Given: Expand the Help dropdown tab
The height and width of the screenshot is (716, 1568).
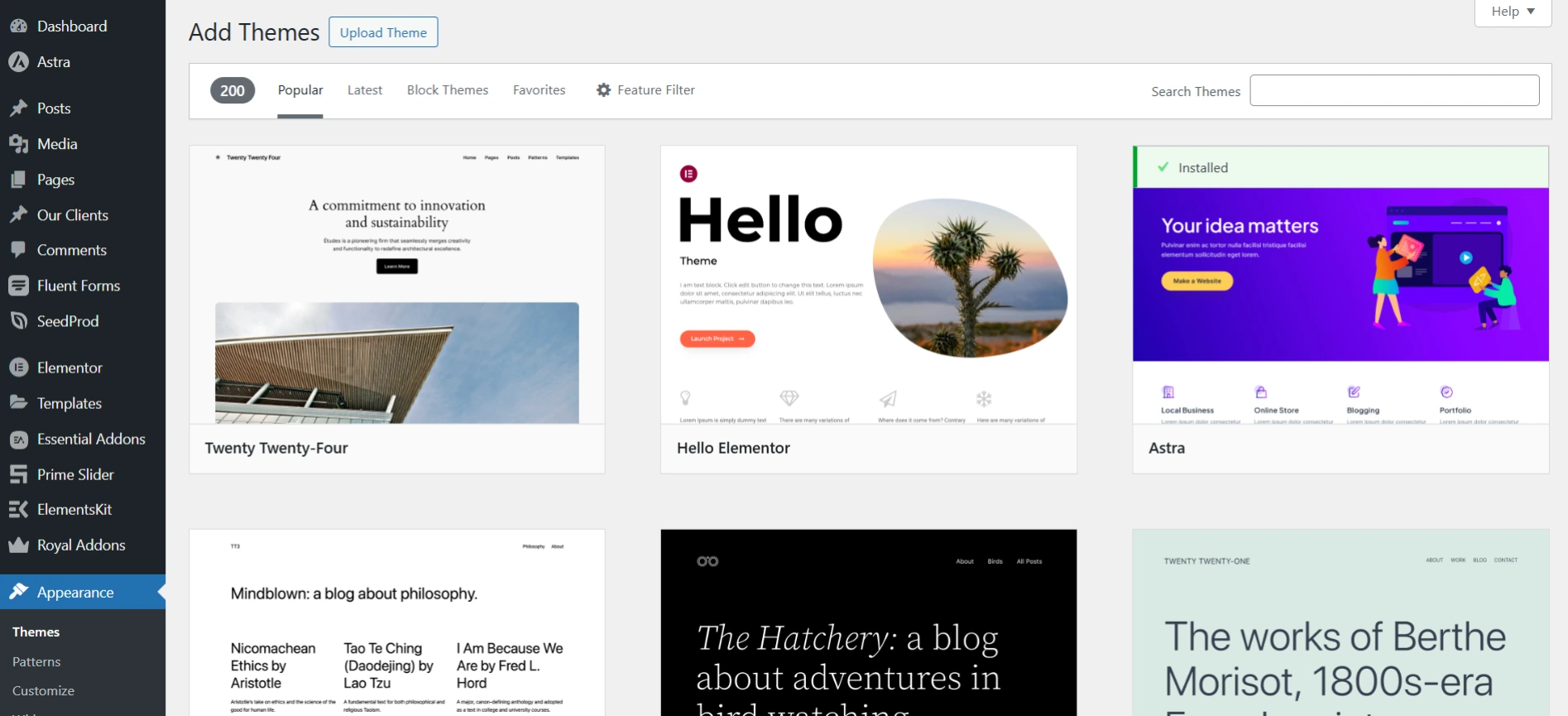Looking at the screenshot, I should click(x=1513, y=12).
